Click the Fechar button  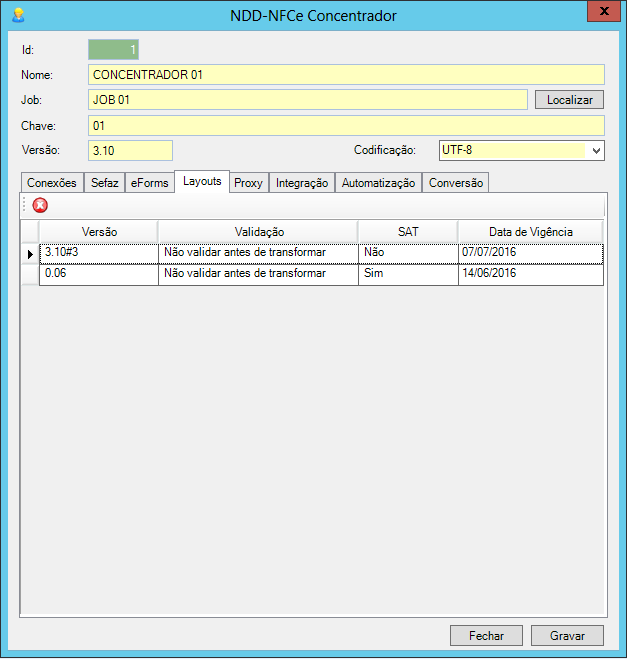486,636
